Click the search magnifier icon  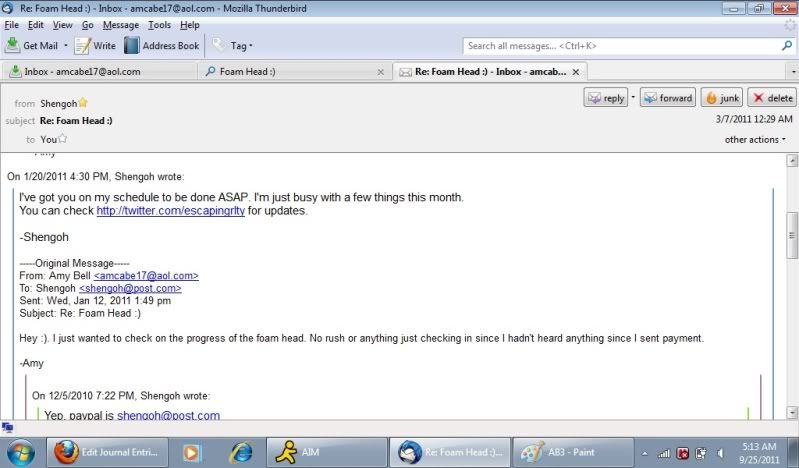[x=787, y=45]
